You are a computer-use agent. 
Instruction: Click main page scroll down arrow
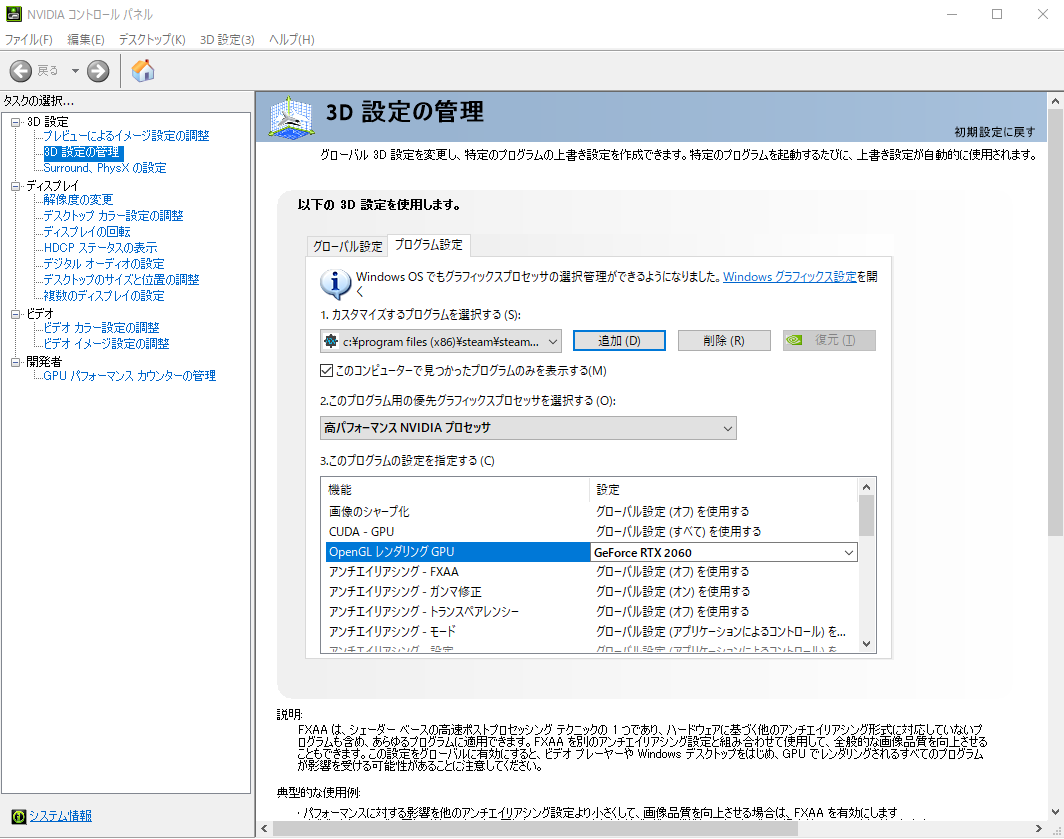point(1055,811)
